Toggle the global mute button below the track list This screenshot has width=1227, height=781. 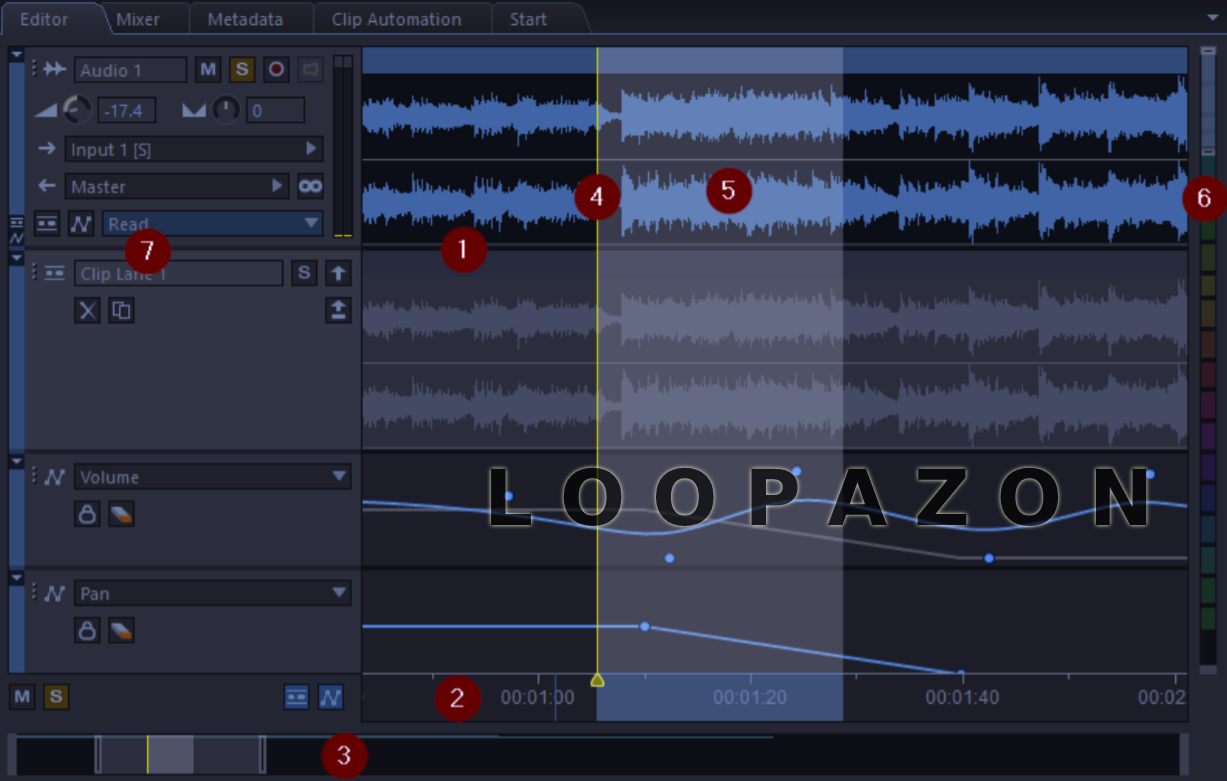pyautogui.click(x=23, y=696)
